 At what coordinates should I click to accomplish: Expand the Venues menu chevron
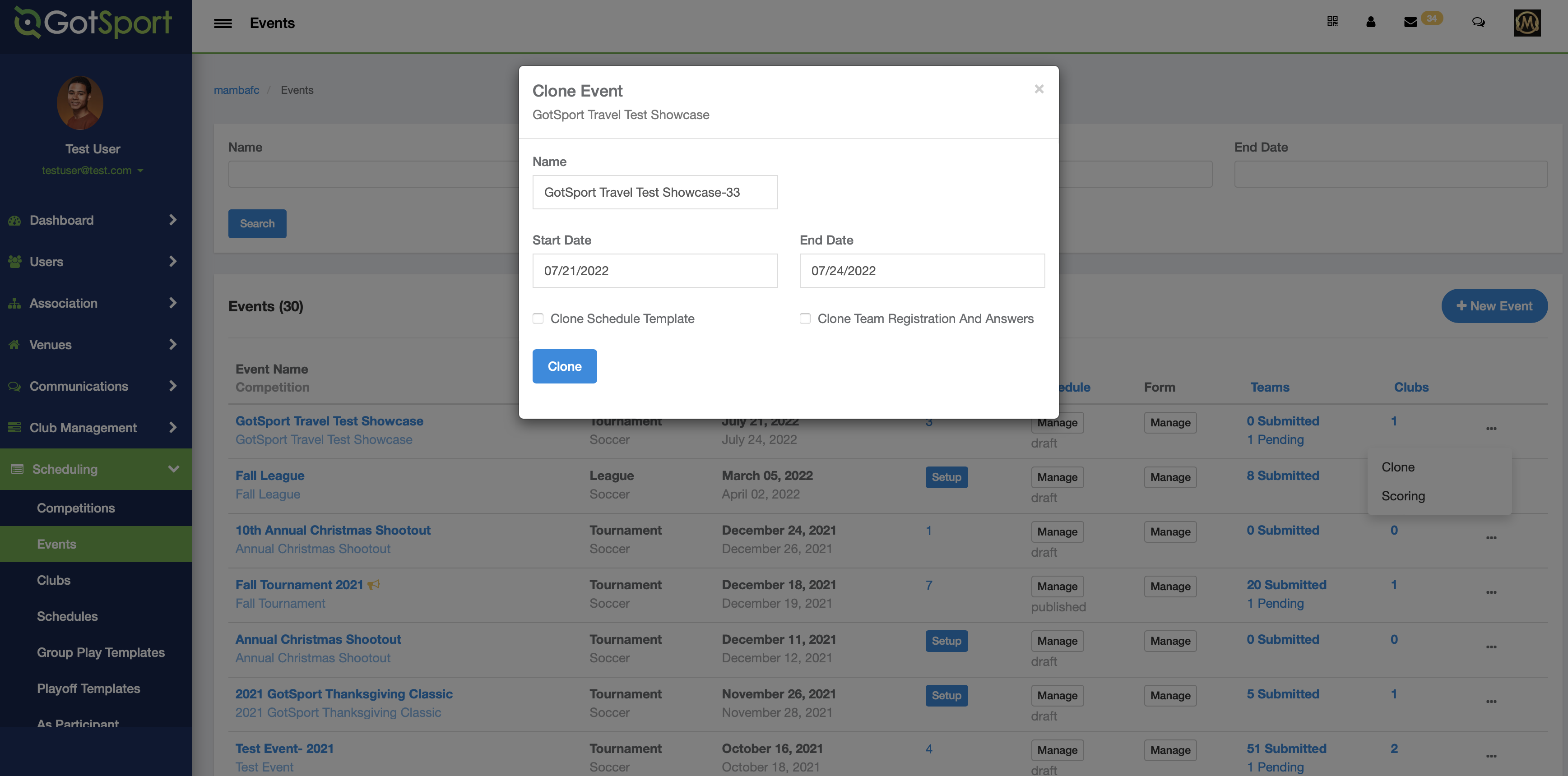coord(173,344)
